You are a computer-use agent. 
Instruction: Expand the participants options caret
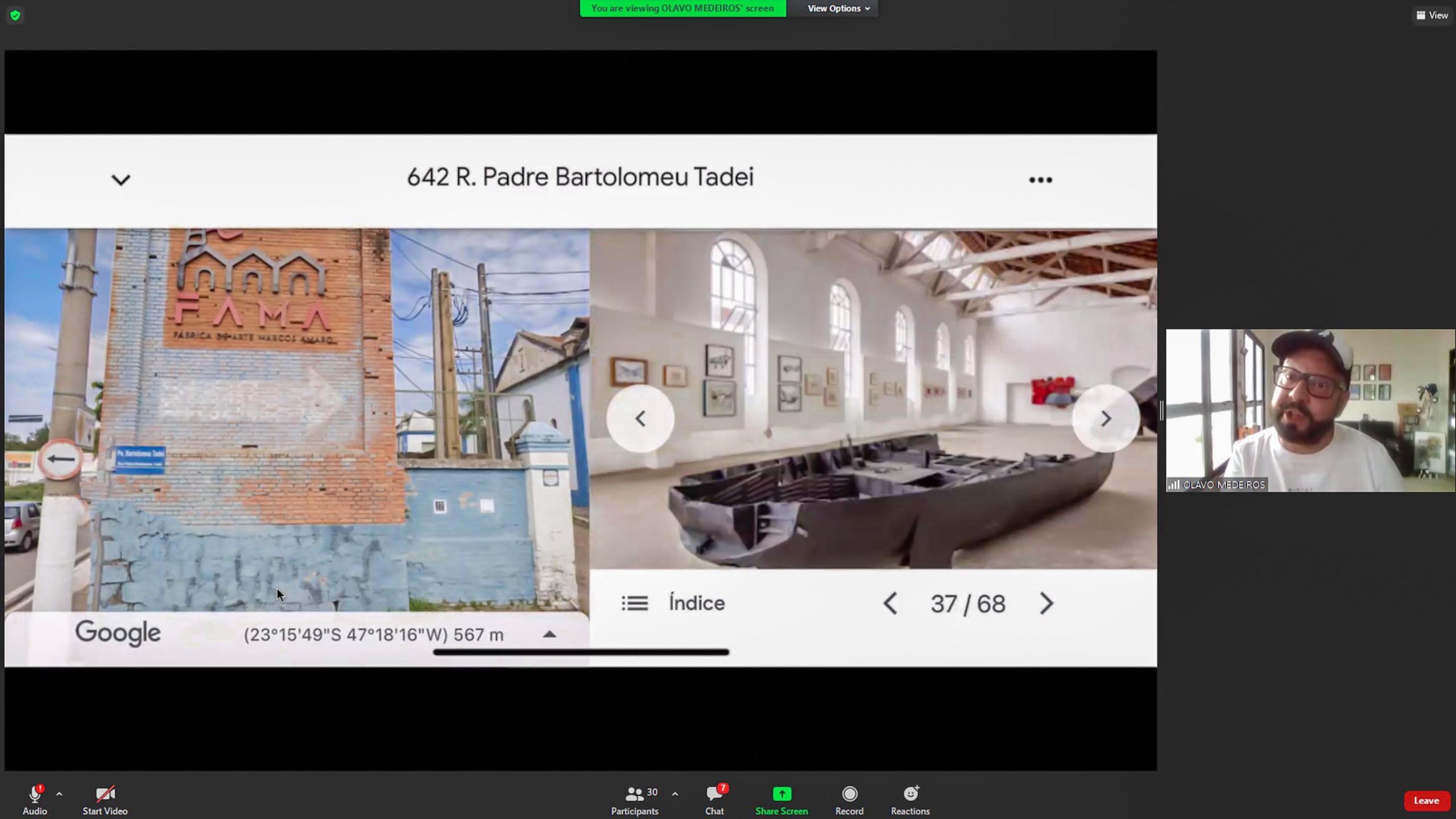[675, 794]
